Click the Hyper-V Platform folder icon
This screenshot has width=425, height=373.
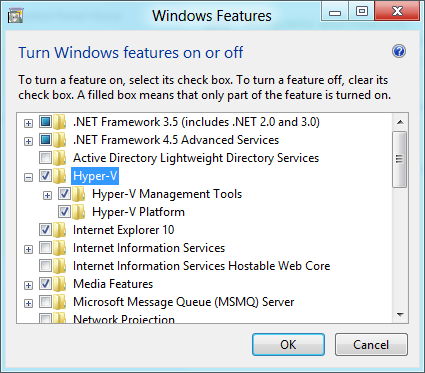coord(79,212)
